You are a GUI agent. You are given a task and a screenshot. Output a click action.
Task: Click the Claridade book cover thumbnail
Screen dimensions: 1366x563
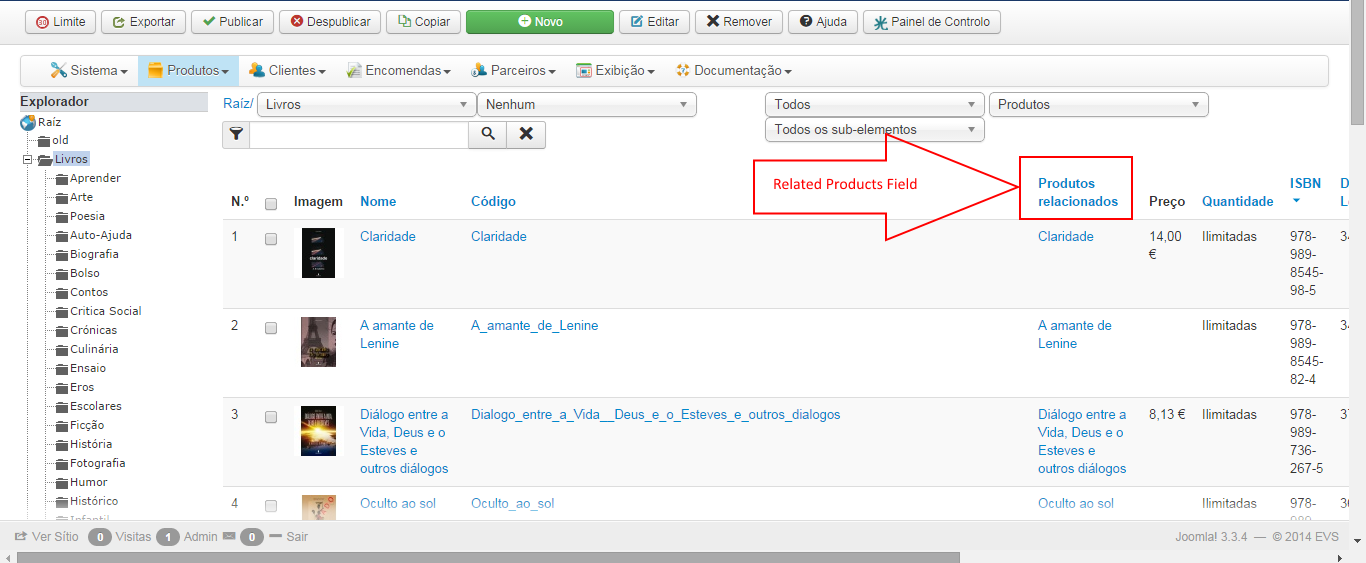tap(319, 253)
